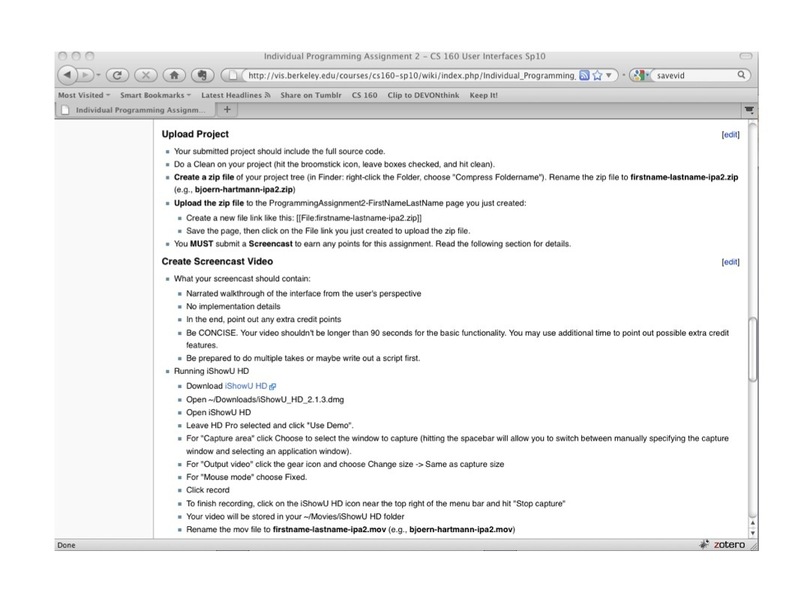The width and height of the screenshot is (810, 608).
Task: Click the RSS feed icon in address bar
Action: [585, 75]
